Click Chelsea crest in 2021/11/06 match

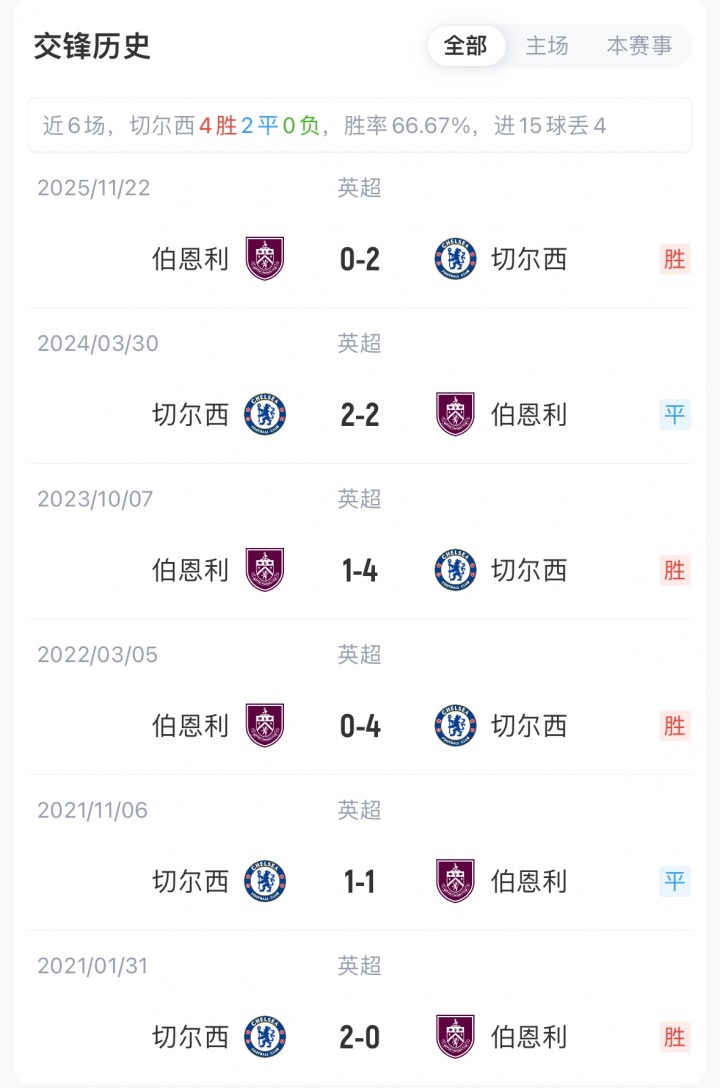click(265, 881)
